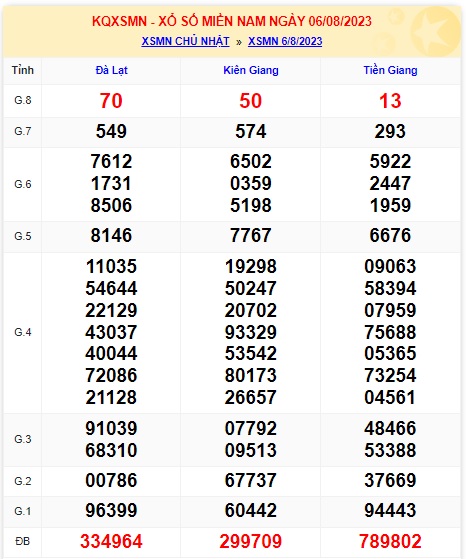The height and width of the screenshot is (559, 466).
Task: Click the Tiền Giang province header
Action: tap(390, 70)
